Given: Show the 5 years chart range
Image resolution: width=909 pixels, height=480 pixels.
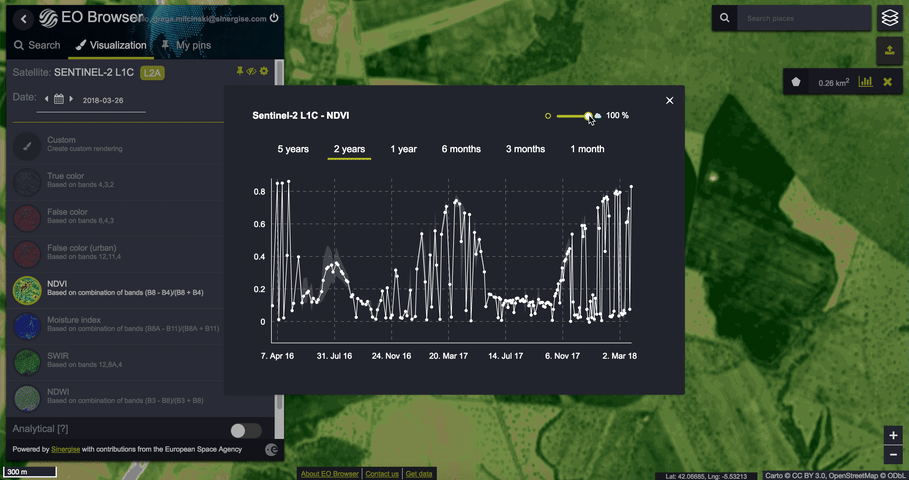Looking at the screenshot, I should click(x=293, y=149).
